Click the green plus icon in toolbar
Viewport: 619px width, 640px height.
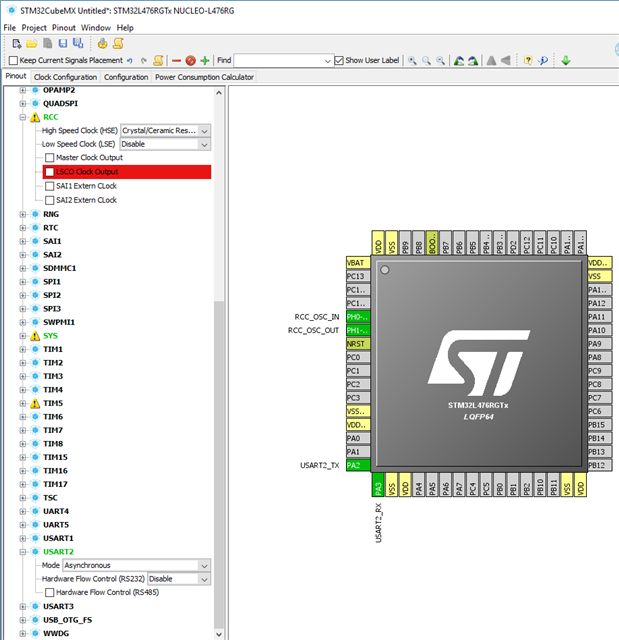205,60
